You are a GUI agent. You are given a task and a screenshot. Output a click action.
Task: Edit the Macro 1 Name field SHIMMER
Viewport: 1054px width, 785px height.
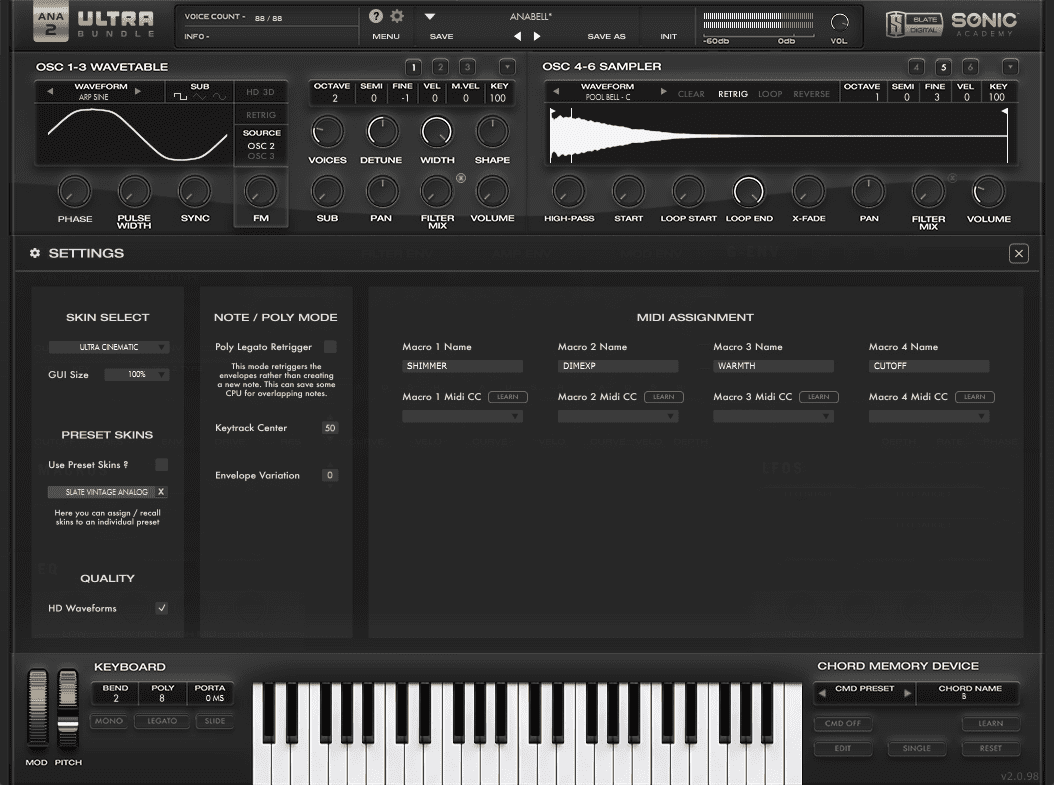[462, 366]
